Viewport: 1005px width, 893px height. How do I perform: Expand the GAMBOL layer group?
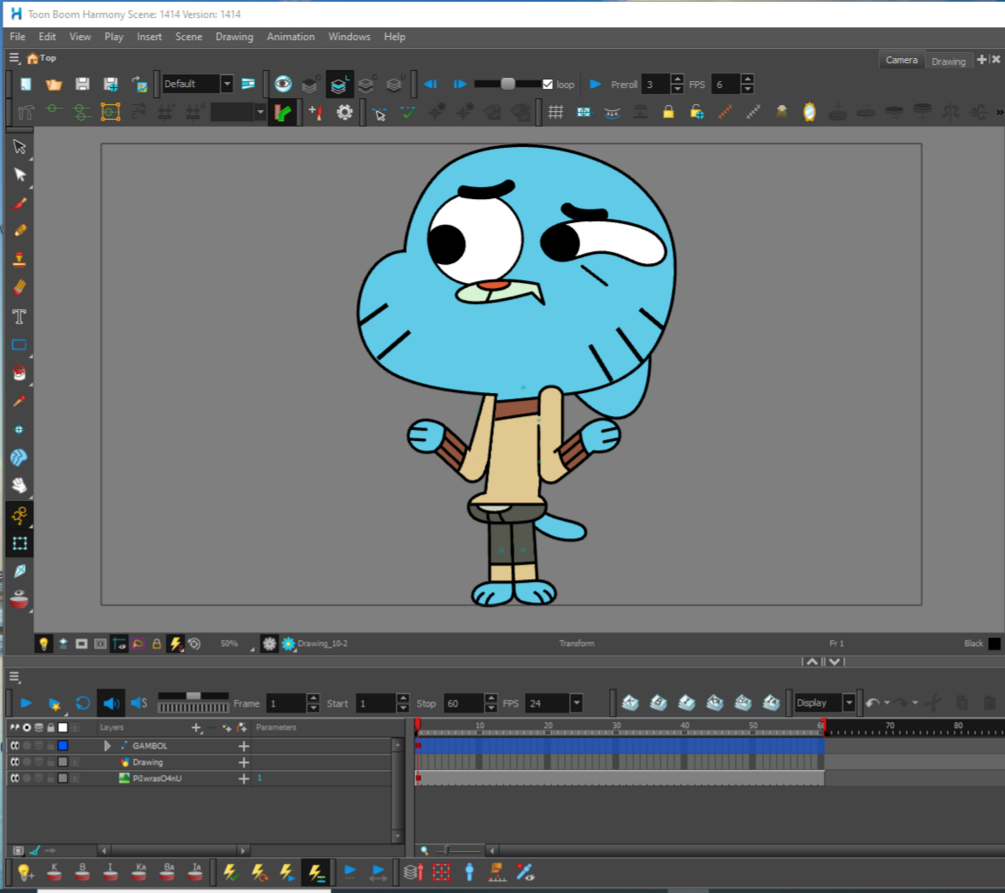click(x=107, y=746)
